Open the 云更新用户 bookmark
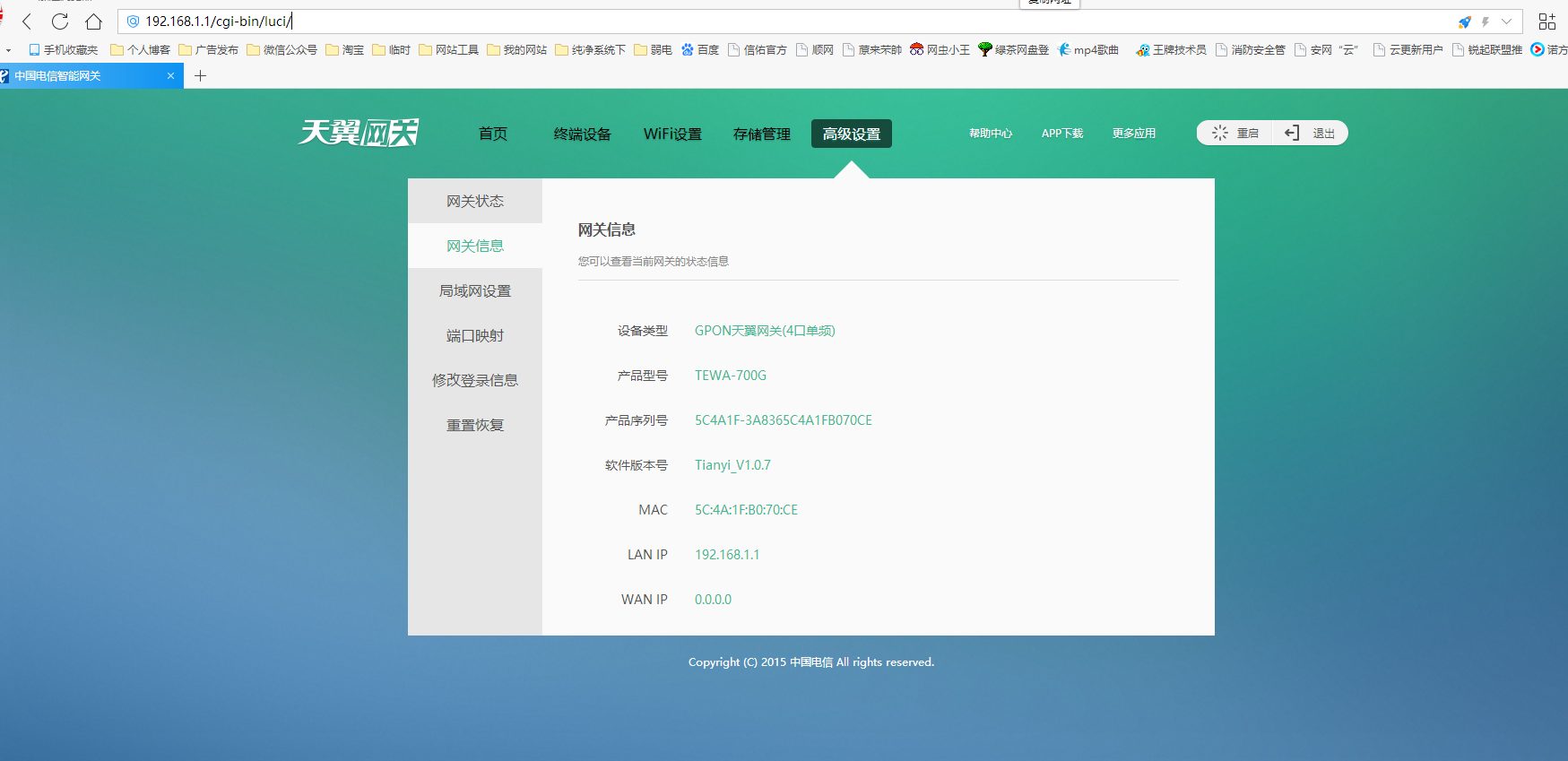 (x=1408, y=50)
